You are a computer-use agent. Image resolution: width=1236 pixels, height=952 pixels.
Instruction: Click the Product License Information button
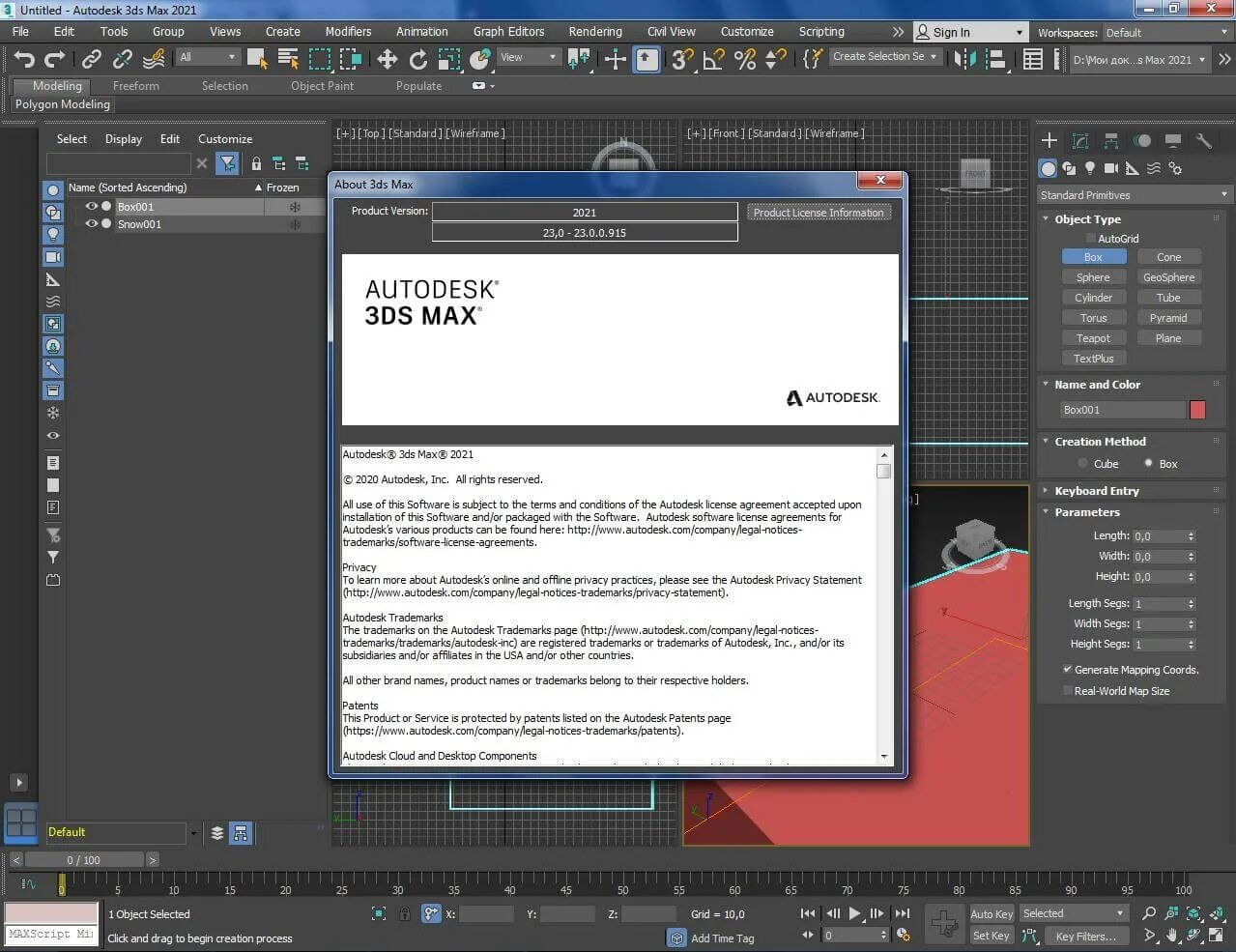[819, 212]
